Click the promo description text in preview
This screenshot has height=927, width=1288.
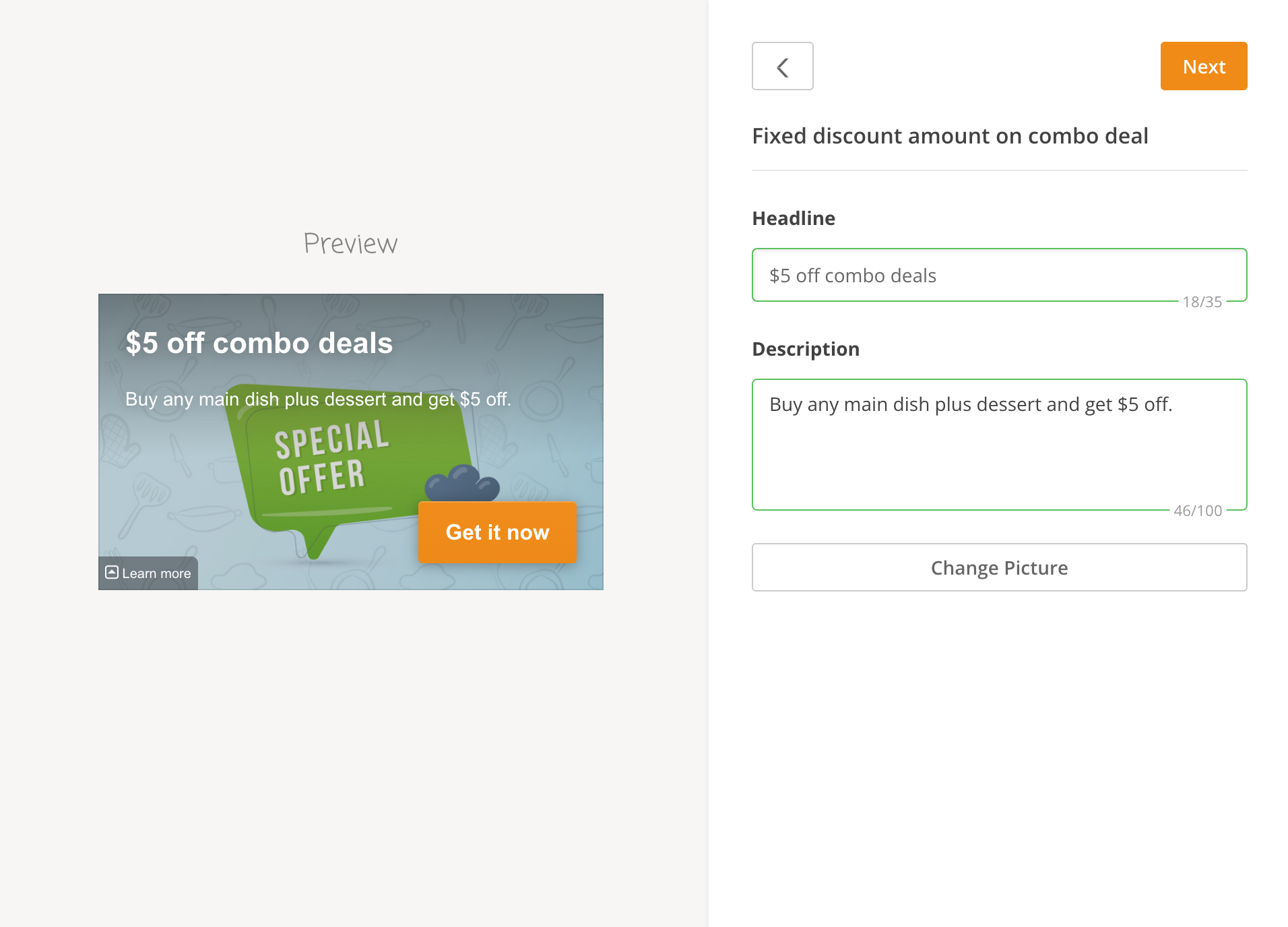pyautogui.click(x=318, y=399)
